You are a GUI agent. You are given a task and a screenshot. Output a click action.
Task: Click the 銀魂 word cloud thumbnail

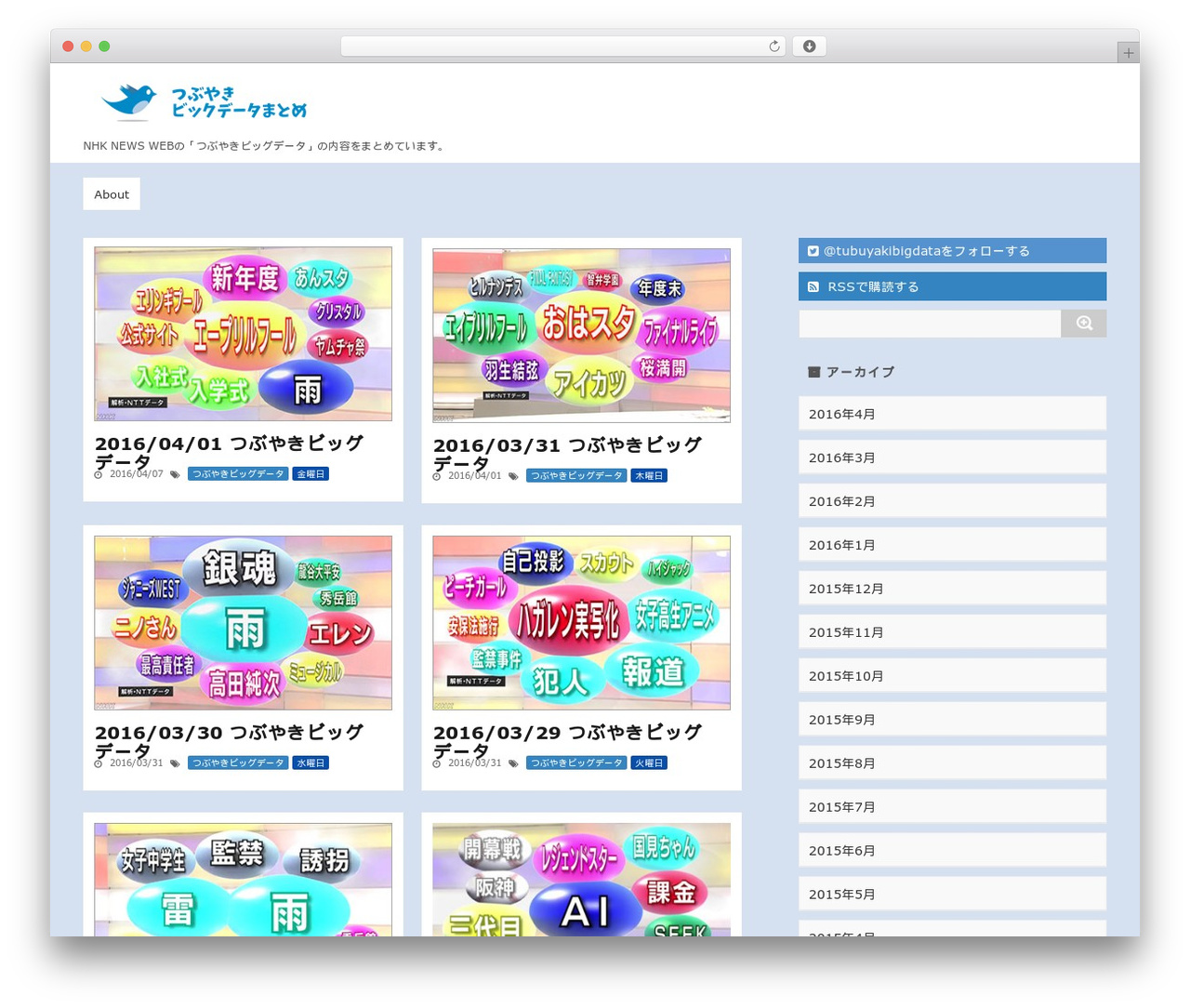point(243,623)
